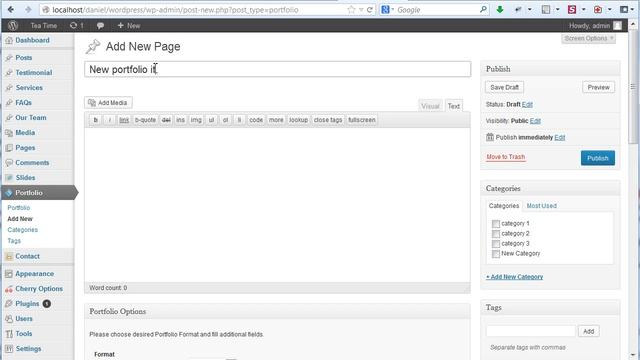The width and height of the screenshot is (640, 360).
Task: Edit the Public visibility link
Action: (x=535, y=121)
